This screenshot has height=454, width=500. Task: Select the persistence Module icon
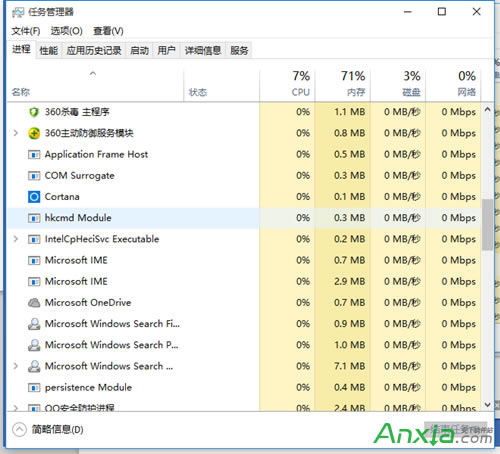coord(34,387)
